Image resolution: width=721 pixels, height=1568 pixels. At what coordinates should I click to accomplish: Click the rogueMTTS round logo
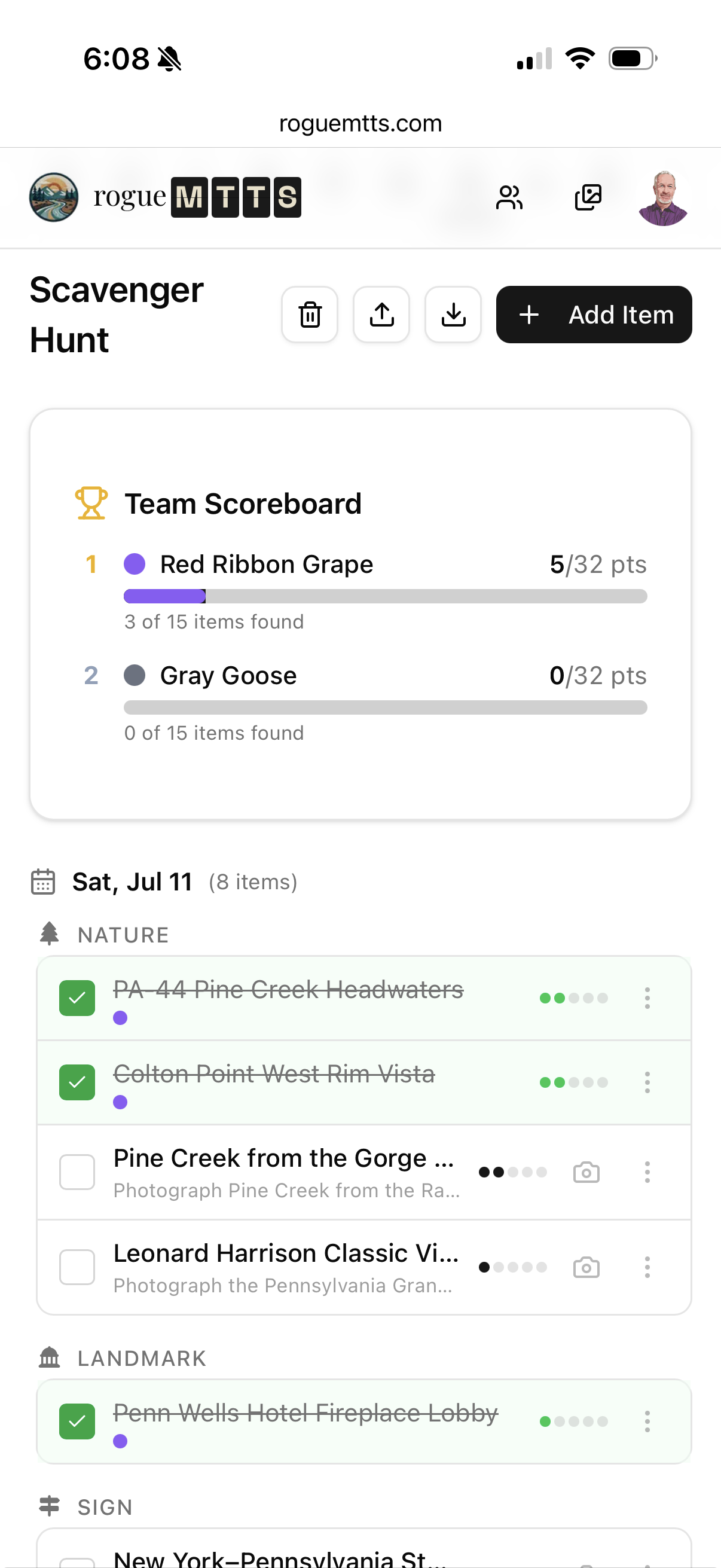coord(54,197)
